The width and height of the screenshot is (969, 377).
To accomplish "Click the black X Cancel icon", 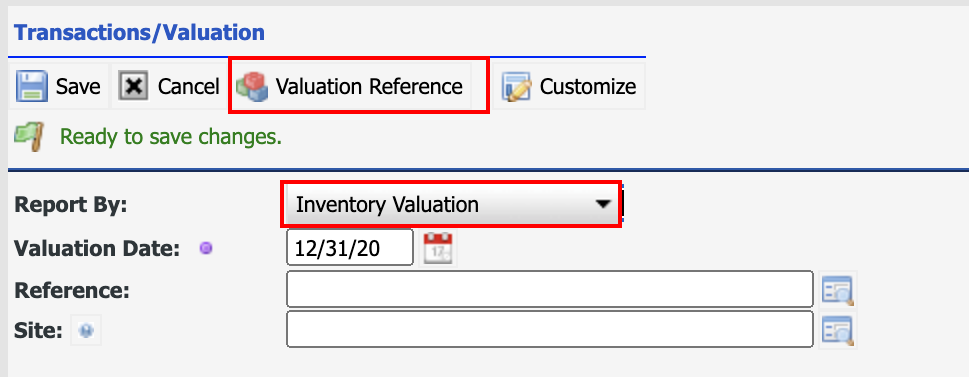I will (133, 86).
